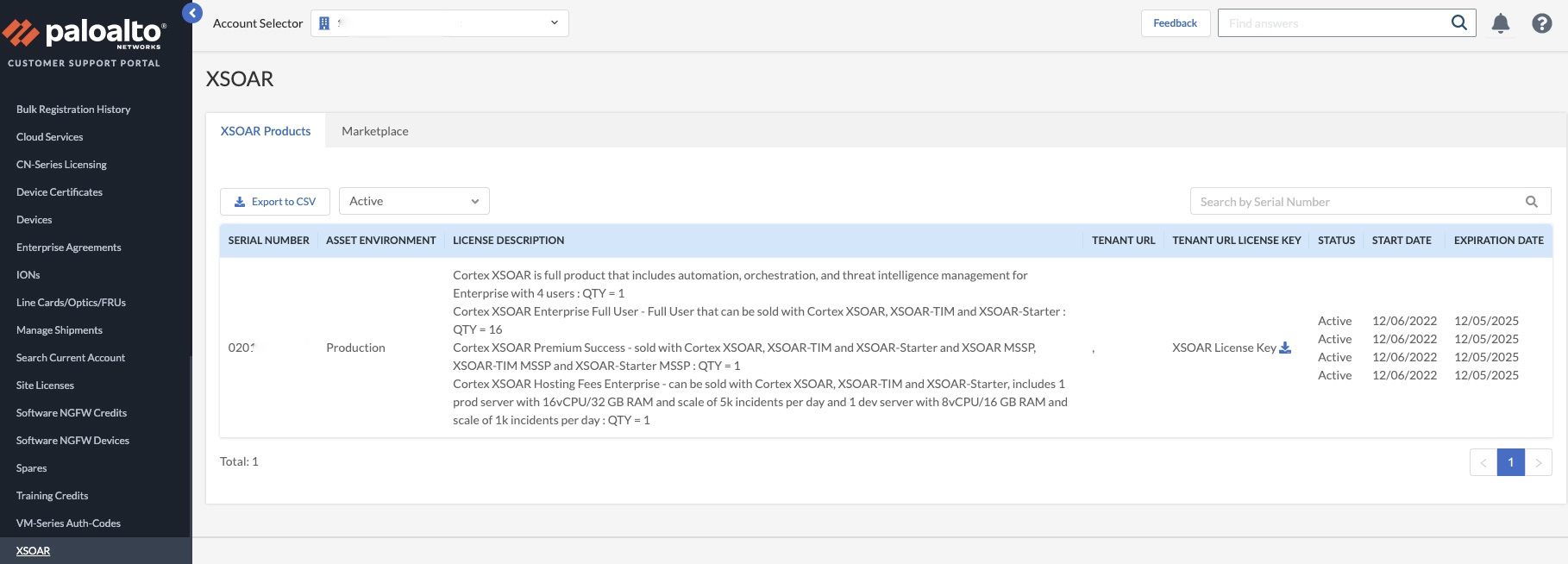Click the Feedback button

1175,23
